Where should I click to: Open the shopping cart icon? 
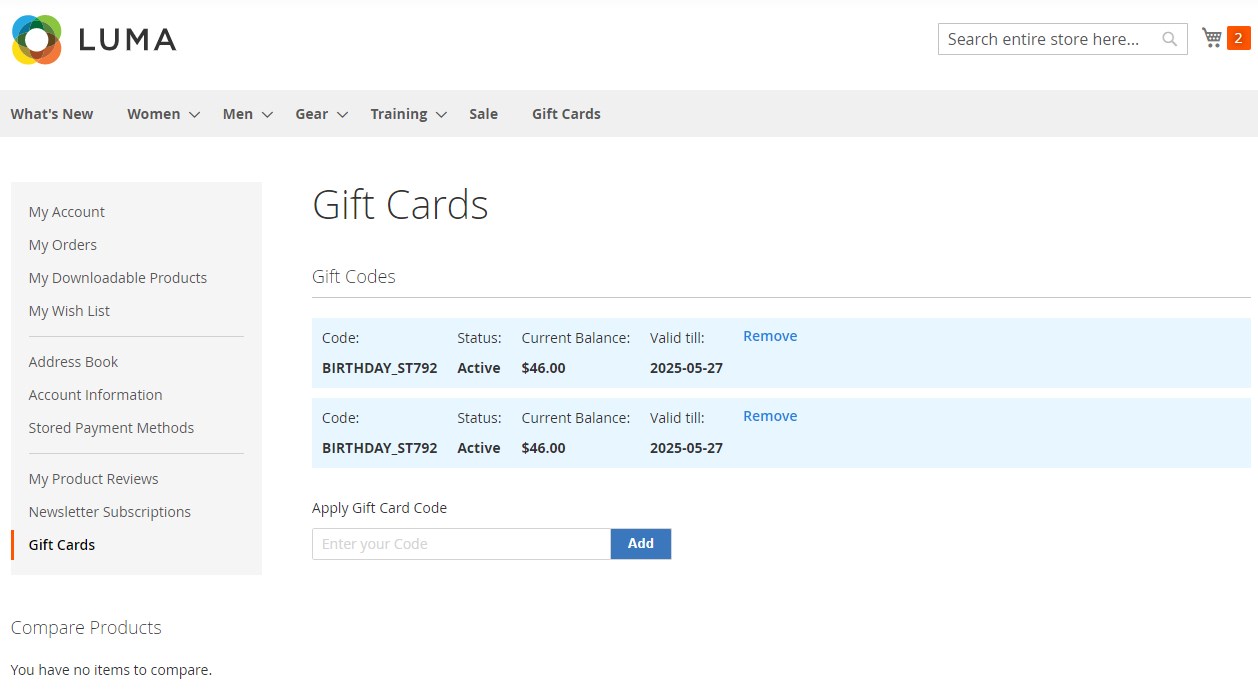click(x=1212, y=38)
